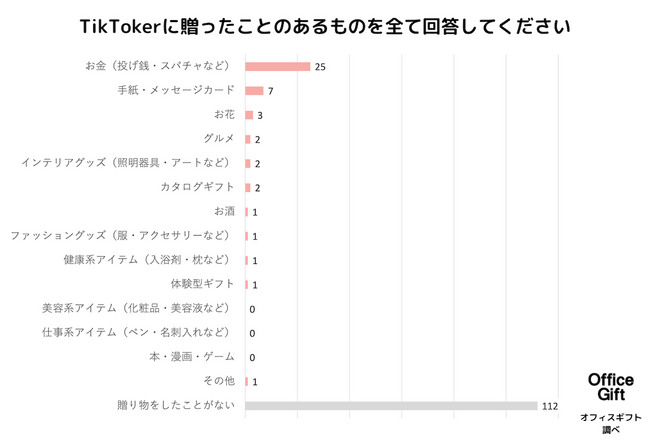Click the 美容系アイテム category label
The image size is (650, 441).
(x=136, y=308)
